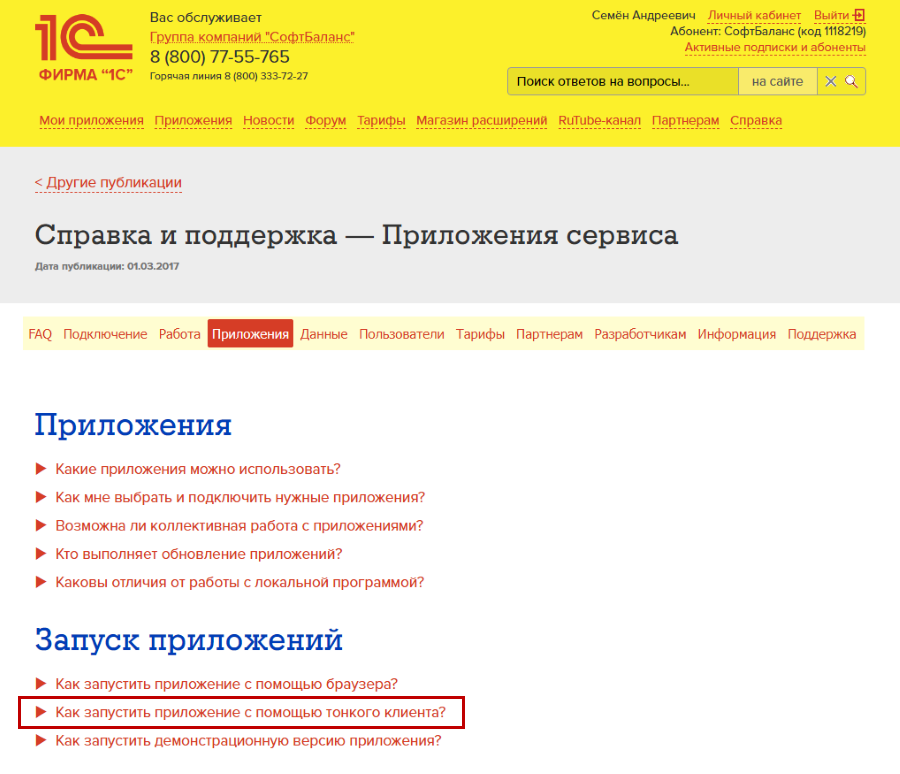
Task: Click the 'Запуск приложений' section heading
Action: (x=189, y=640)
